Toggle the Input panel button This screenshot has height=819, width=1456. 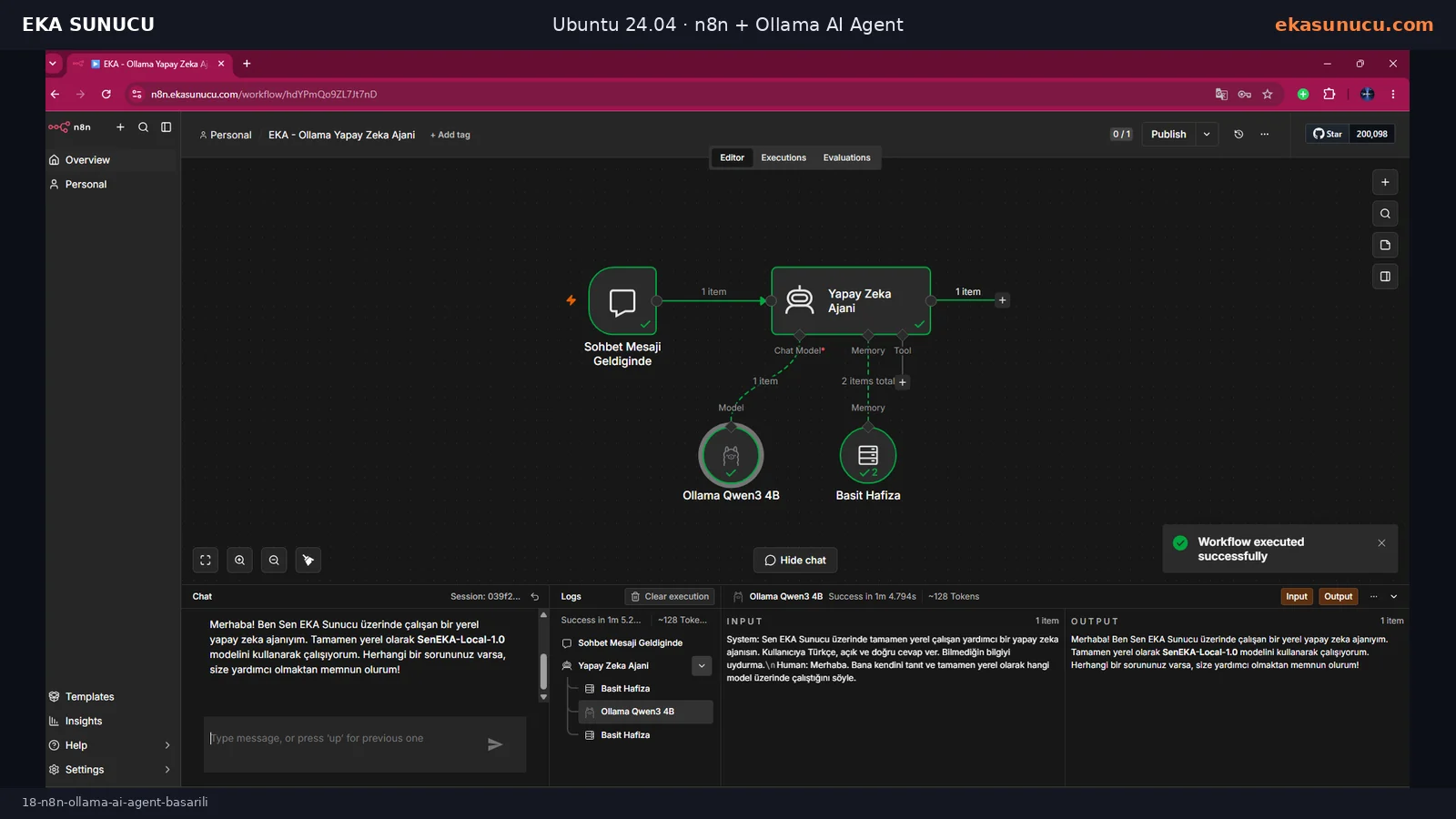(1296, 597)
